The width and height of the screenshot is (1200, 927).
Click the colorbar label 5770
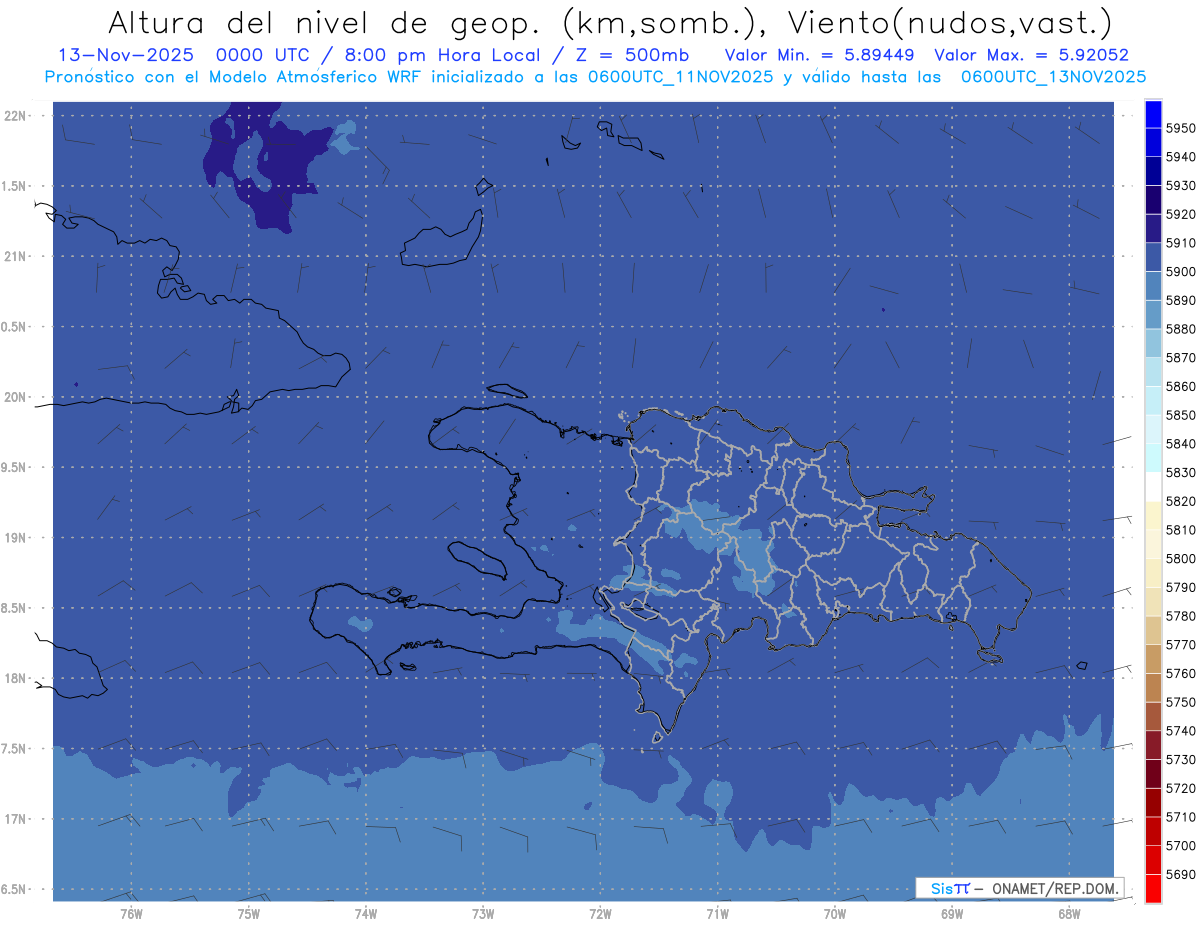click(1181, 644)
